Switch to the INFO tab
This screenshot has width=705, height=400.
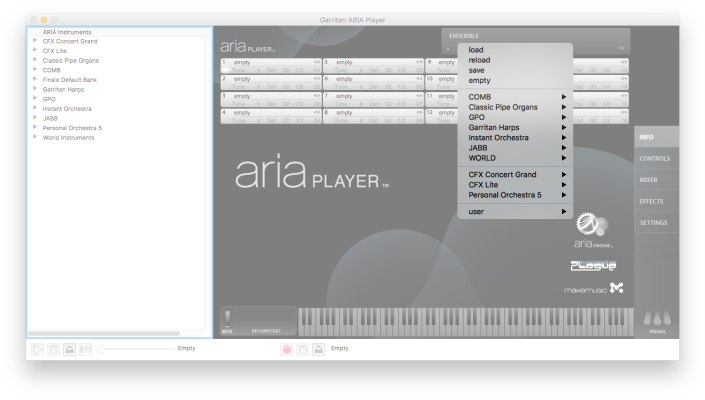(x=656, y=137)
